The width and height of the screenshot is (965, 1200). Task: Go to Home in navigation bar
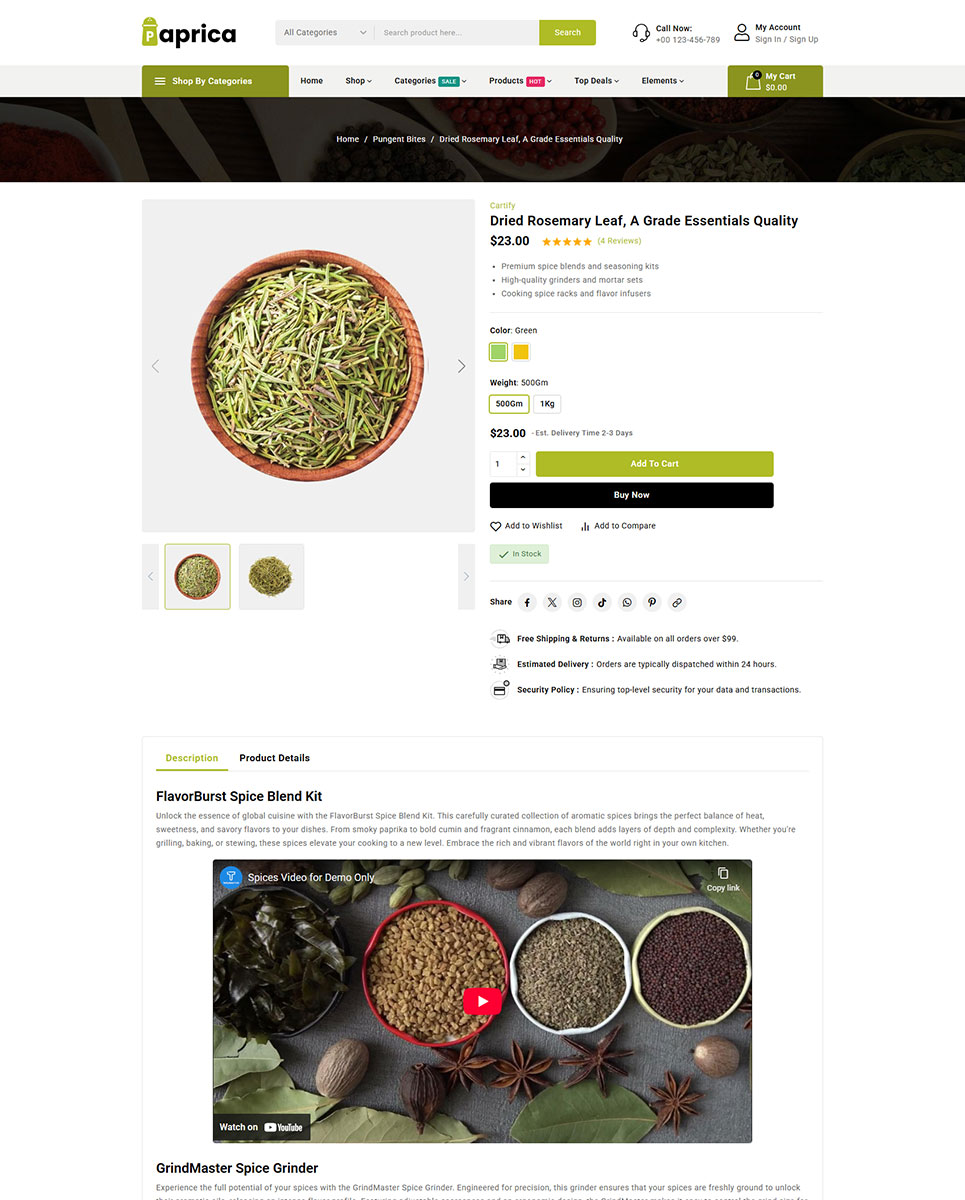click(x=312, y=81)
